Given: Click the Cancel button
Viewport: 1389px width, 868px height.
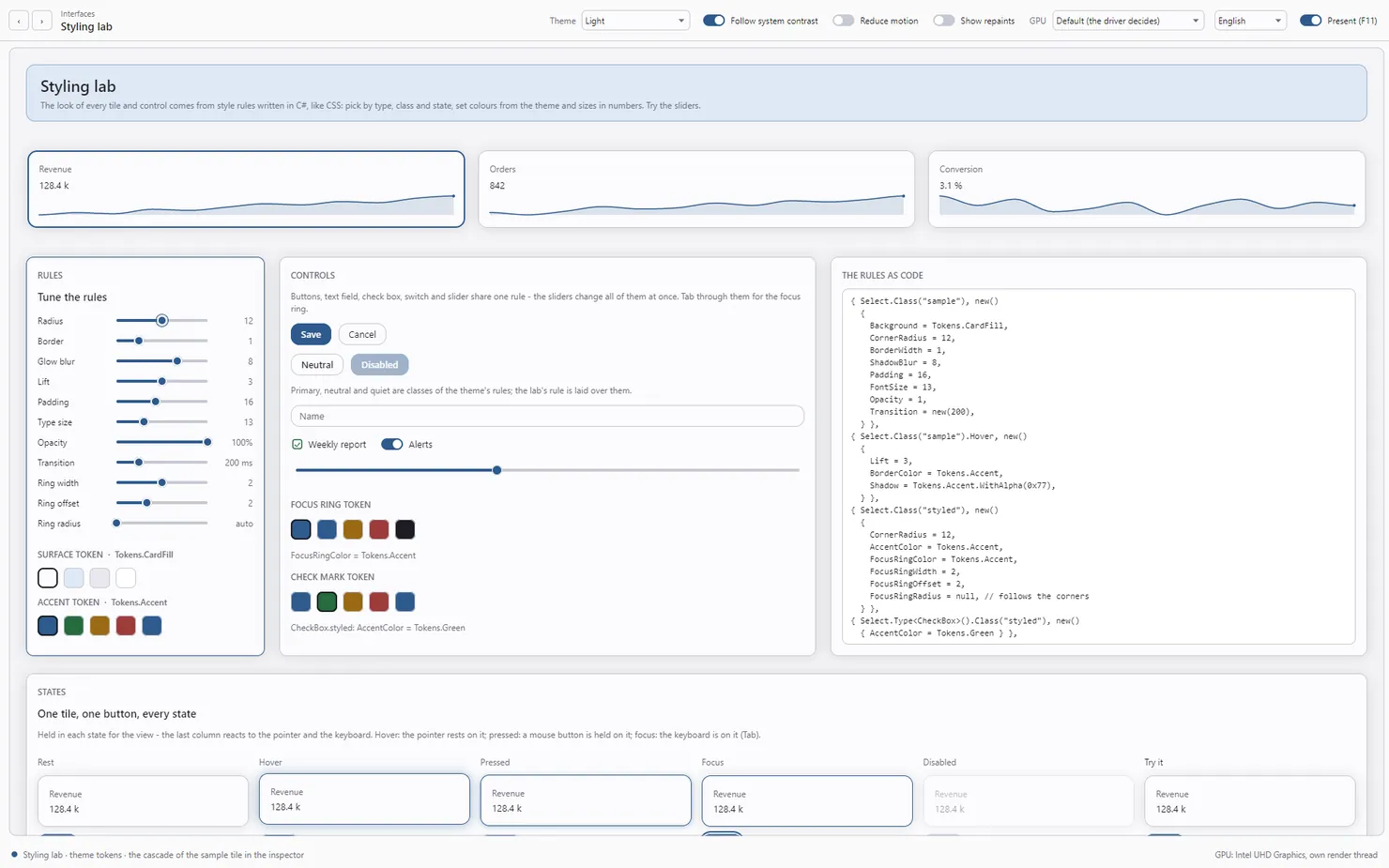Looking at the screenshot, I should (362, 335).
